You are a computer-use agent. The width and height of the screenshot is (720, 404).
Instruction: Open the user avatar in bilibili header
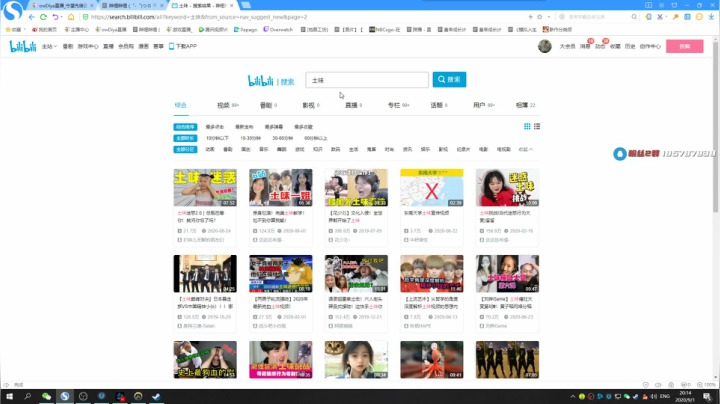545,46
